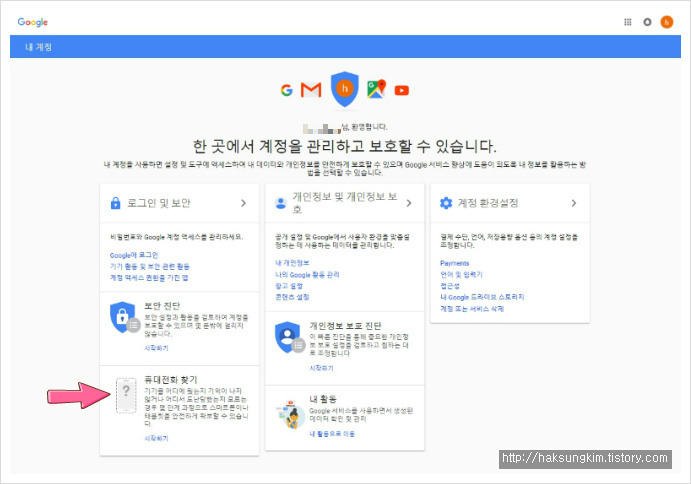Open the 개인정보 및 개인정보 보호 heading
This screenshot has height=484, width=691.
pos(345,203)
